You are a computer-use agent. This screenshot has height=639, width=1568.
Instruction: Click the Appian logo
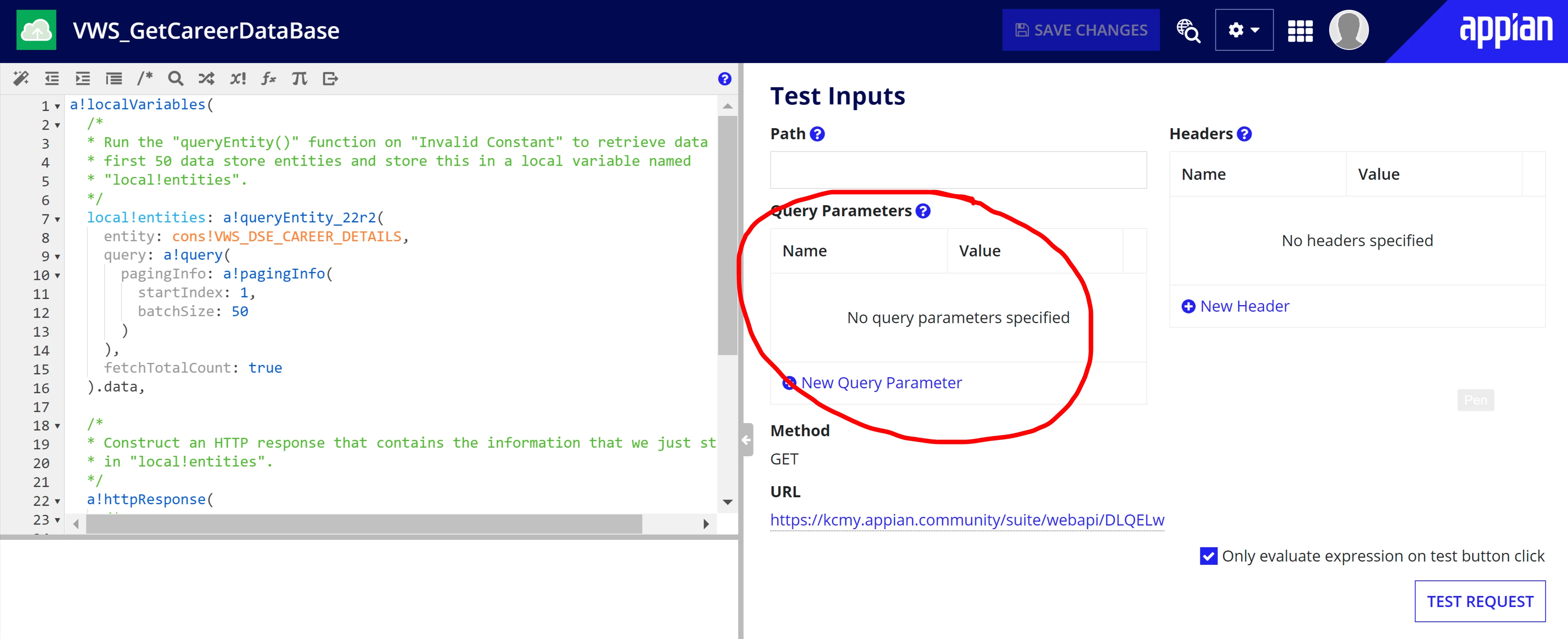coord(1506,30)
